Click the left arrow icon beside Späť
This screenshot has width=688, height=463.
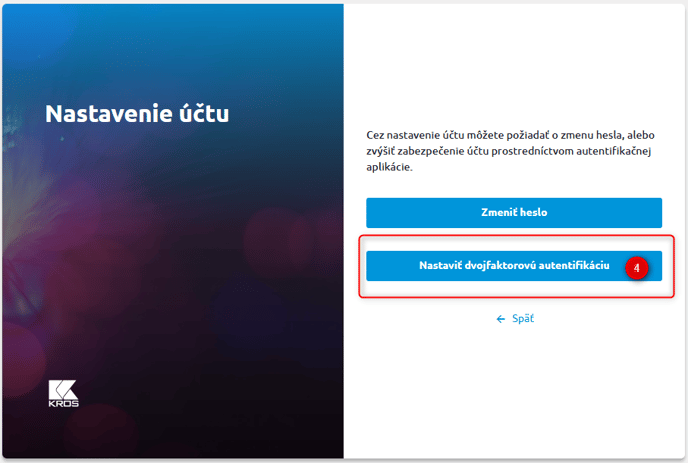coord(501,319)
